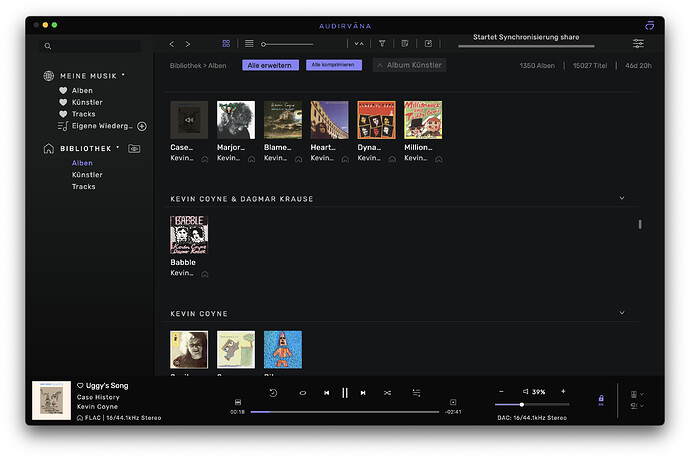Image resolution: width=690 pixels, height=459 pixels.
Task: Click the home icon below Babble album
Action: 205,274
